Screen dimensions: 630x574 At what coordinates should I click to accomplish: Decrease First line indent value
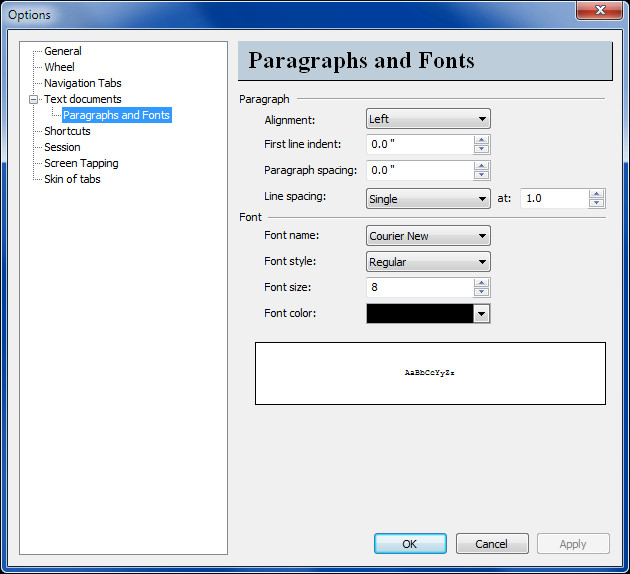(481, 149)
